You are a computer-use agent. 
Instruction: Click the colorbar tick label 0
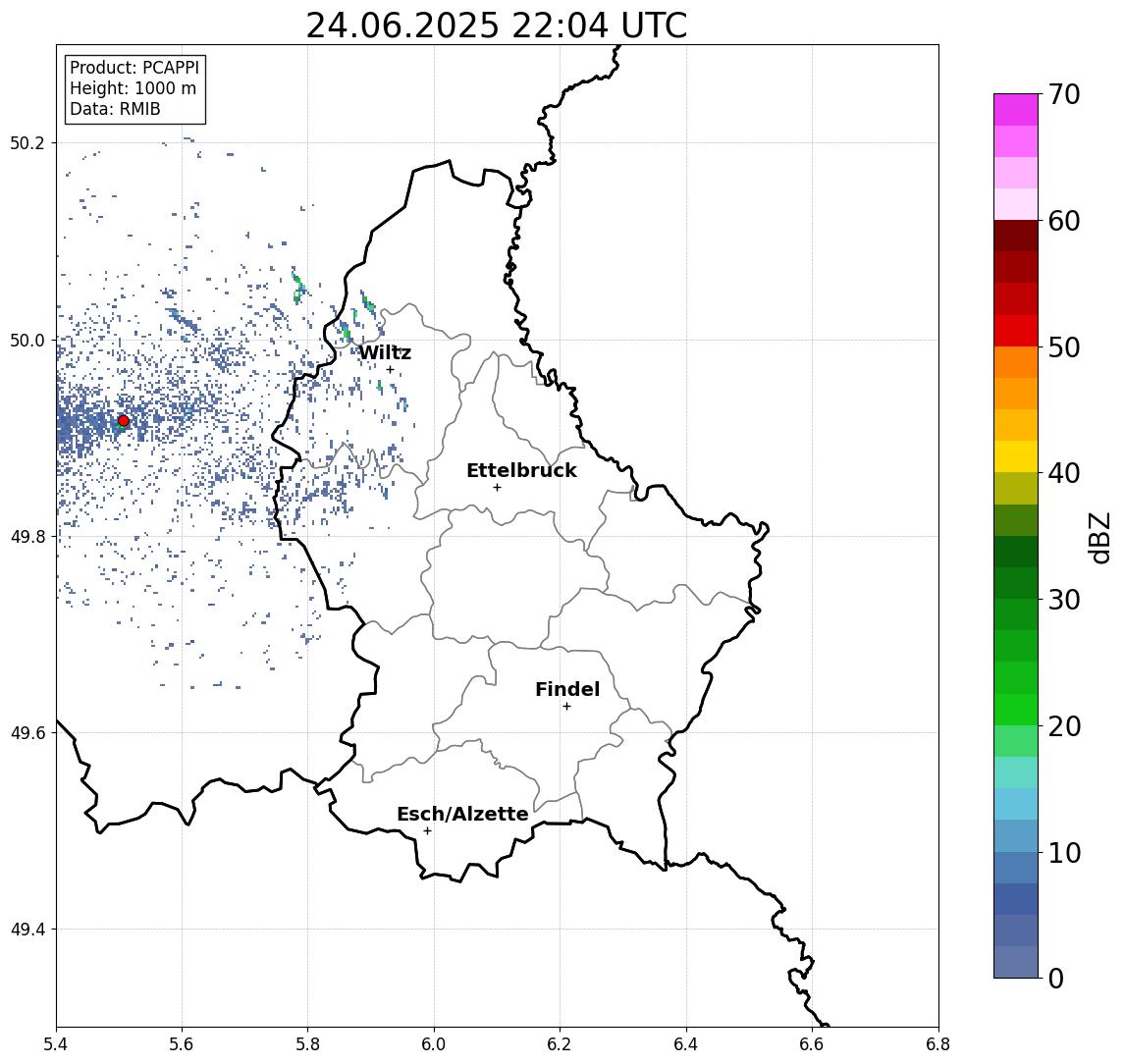pyautogui.click(x=1056, y=978)
